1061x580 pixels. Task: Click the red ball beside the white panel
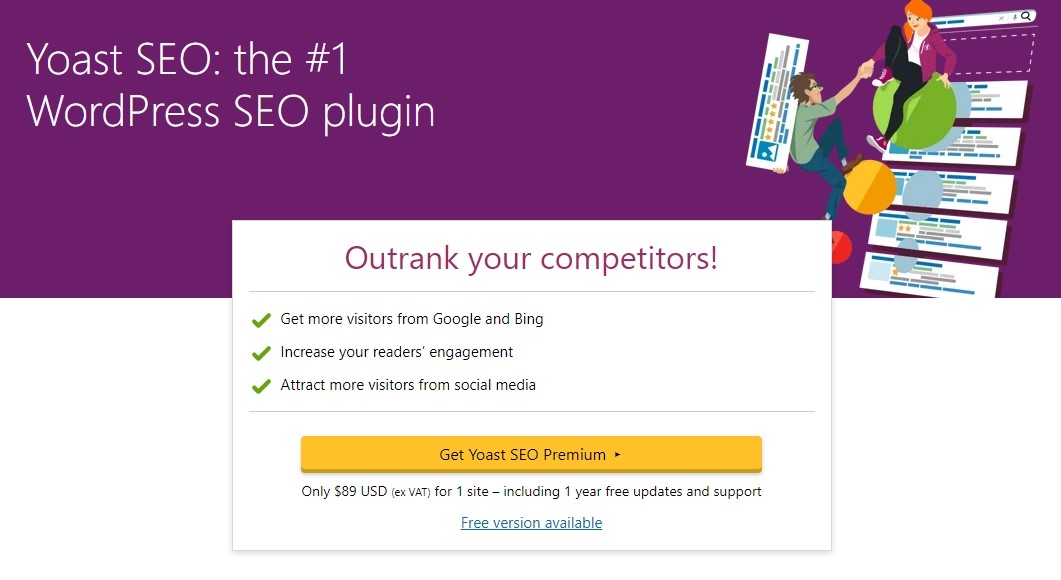coord(839,245)
